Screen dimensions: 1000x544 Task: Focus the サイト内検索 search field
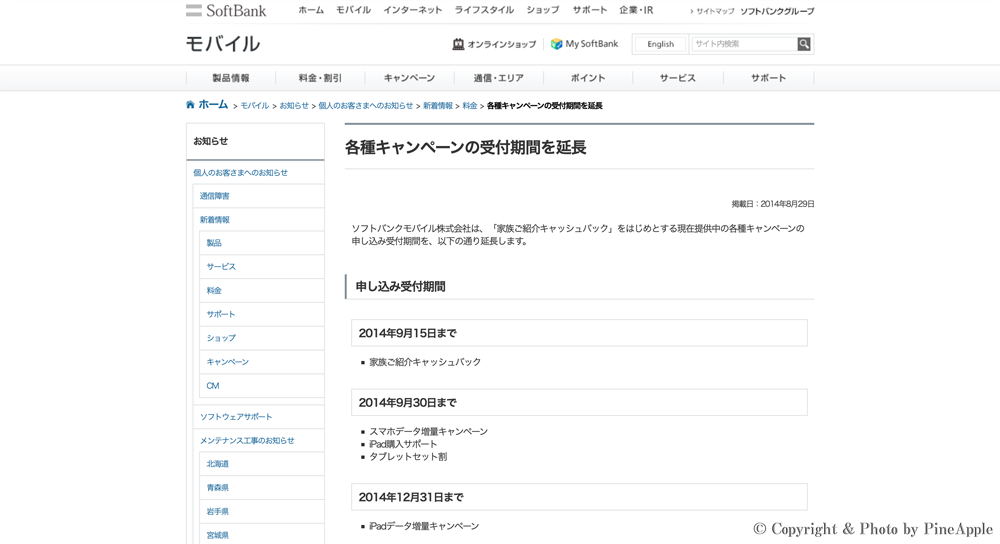[743, 44]
